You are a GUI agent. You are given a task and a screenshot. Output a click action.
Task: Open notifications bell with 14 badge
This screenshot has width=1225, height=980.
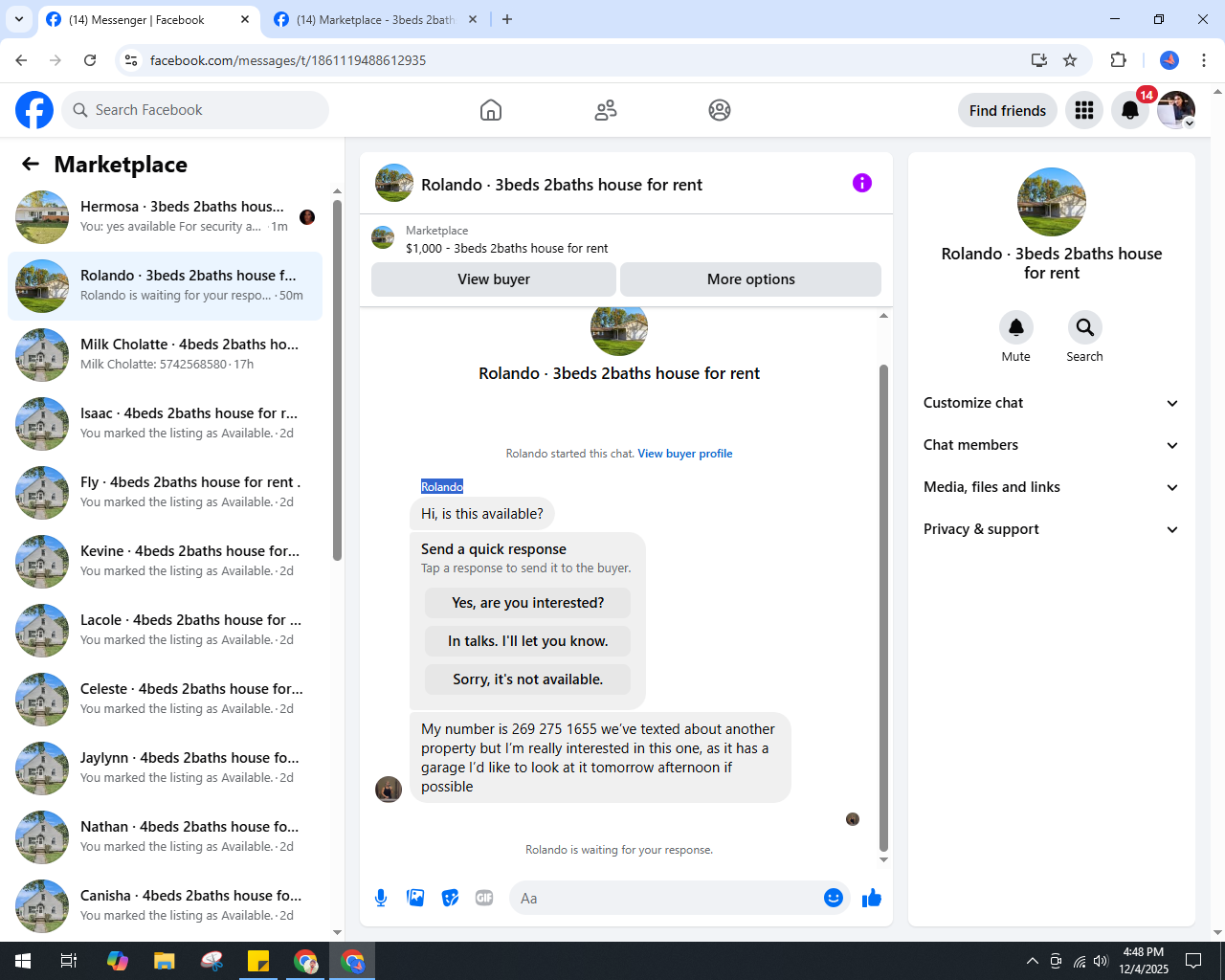tap(1130, 110)
